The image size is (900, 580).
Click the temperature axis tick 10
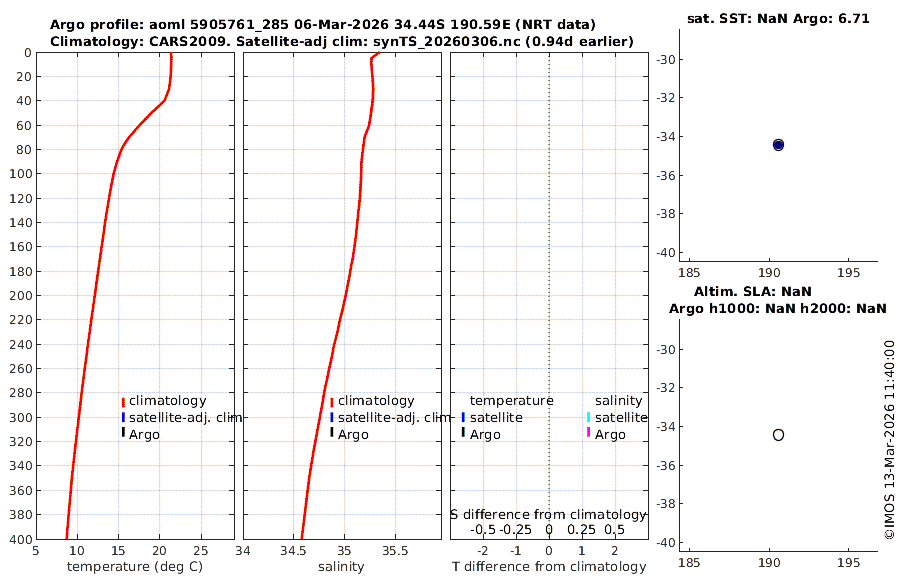tap(76, 551)
